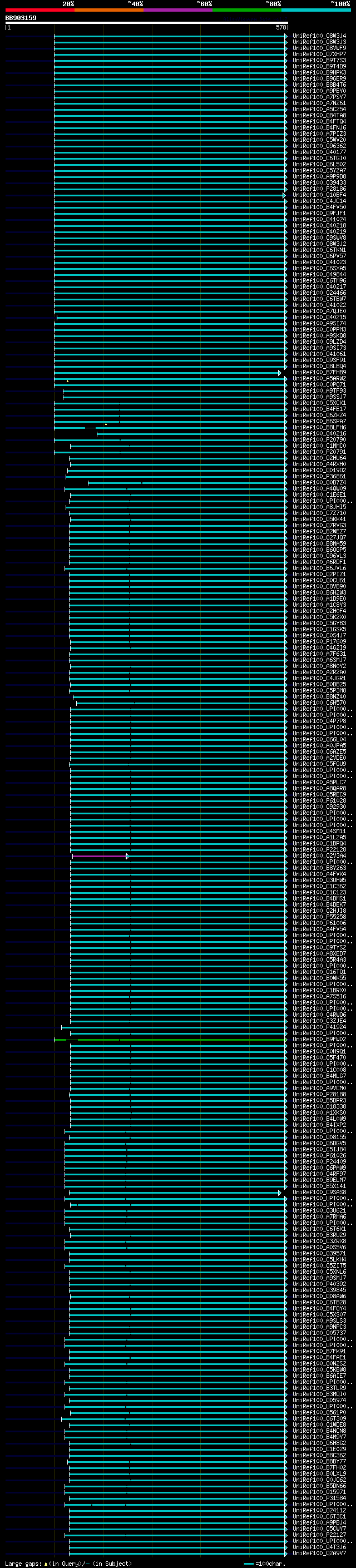
Task: Select the UniRef100_Q2V3A4 label
Action: [x=319, y=856]
